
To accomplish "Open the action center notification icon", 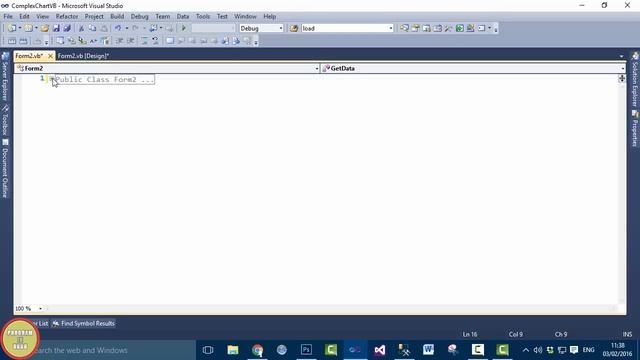I will pyautogui.click(x=574, y=350).
